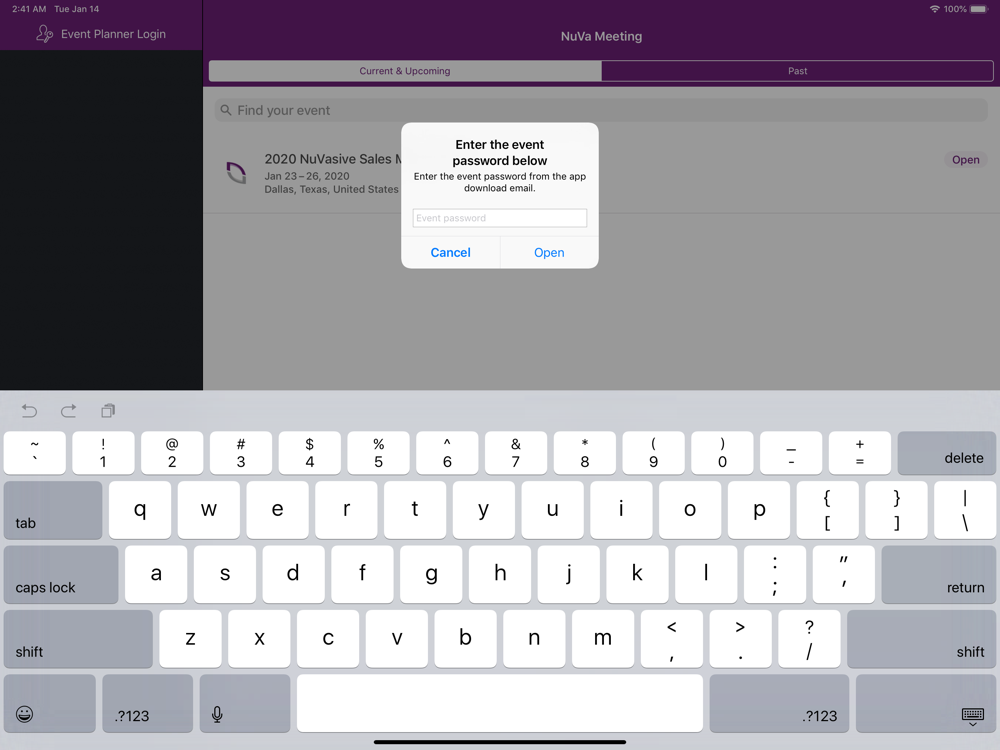Tap the NuVa Meeting header title
Screen dimensions: 1000x750
pyautogui.click(x=601, y=36)
